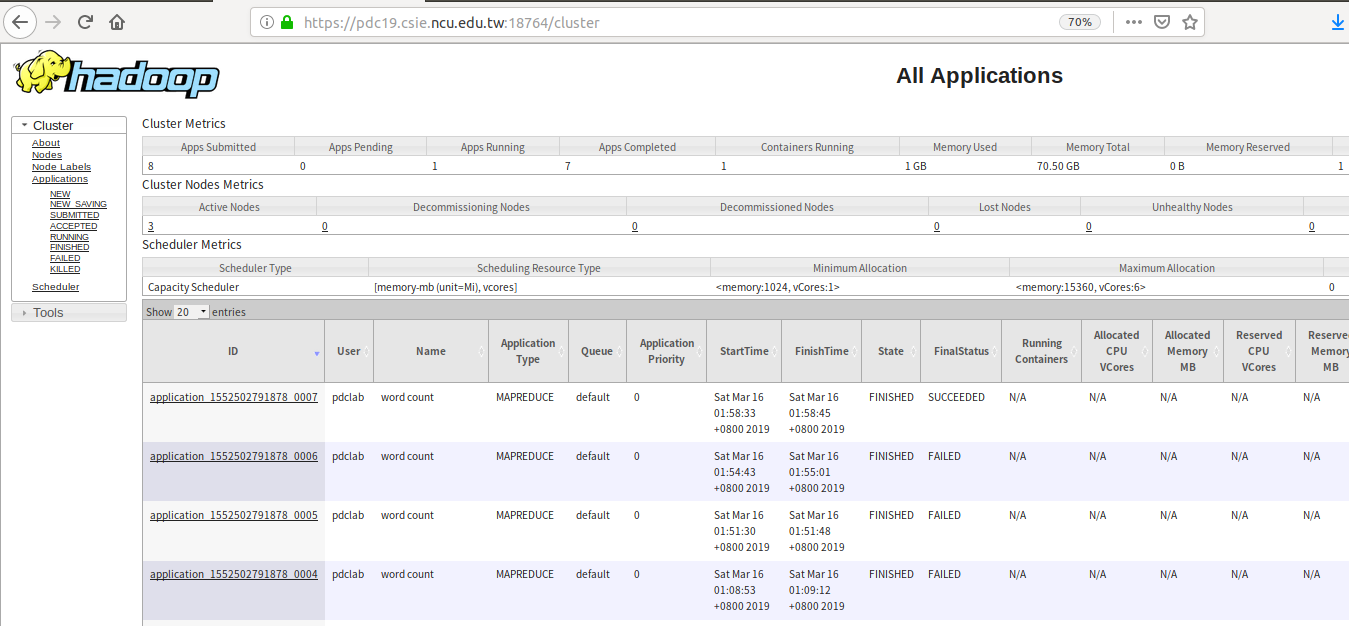Reload the page with the refresh icon

(85, 22)
